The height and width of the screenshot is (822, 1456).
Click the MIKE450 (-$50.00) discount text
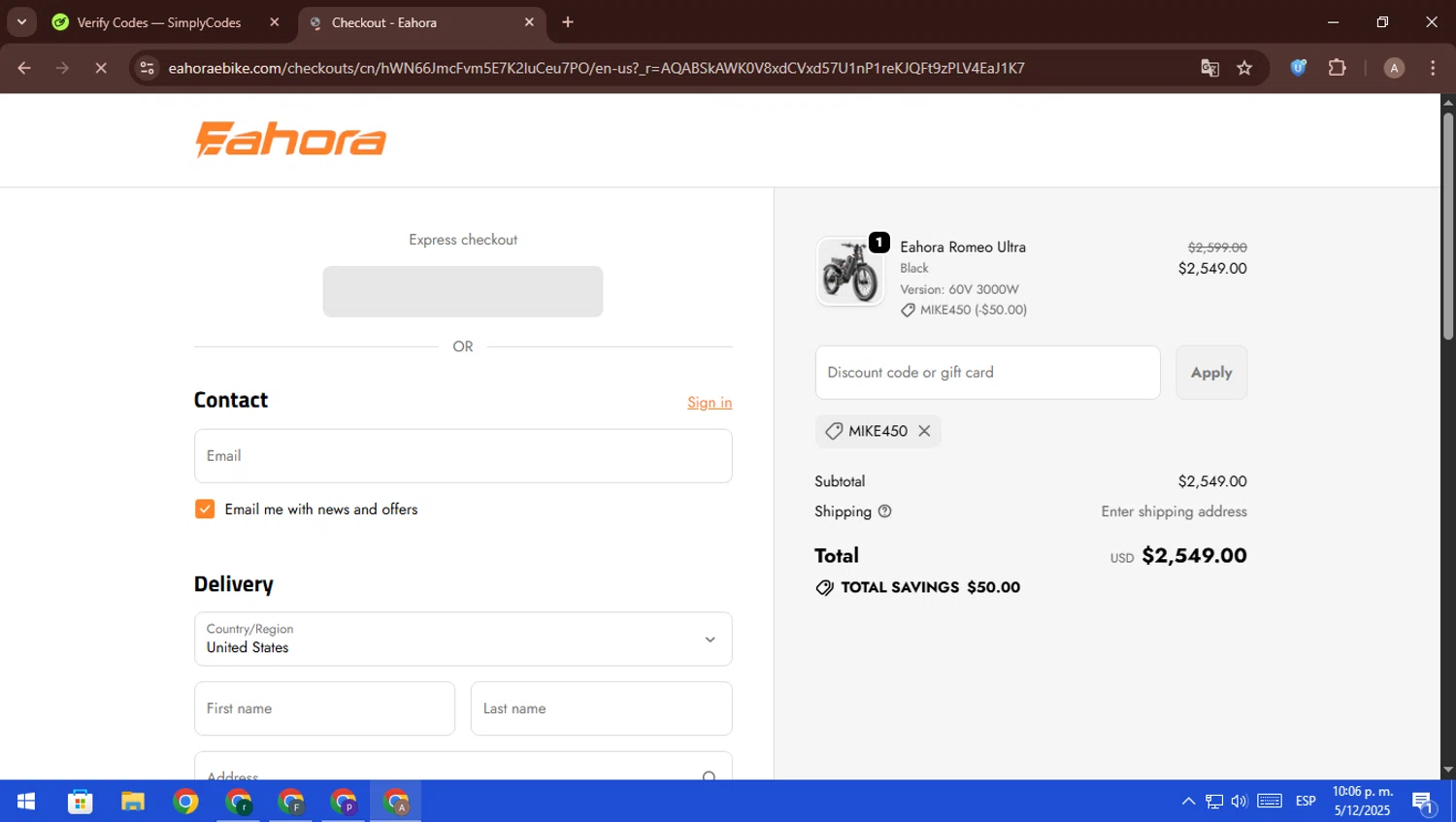click(974, 310)
